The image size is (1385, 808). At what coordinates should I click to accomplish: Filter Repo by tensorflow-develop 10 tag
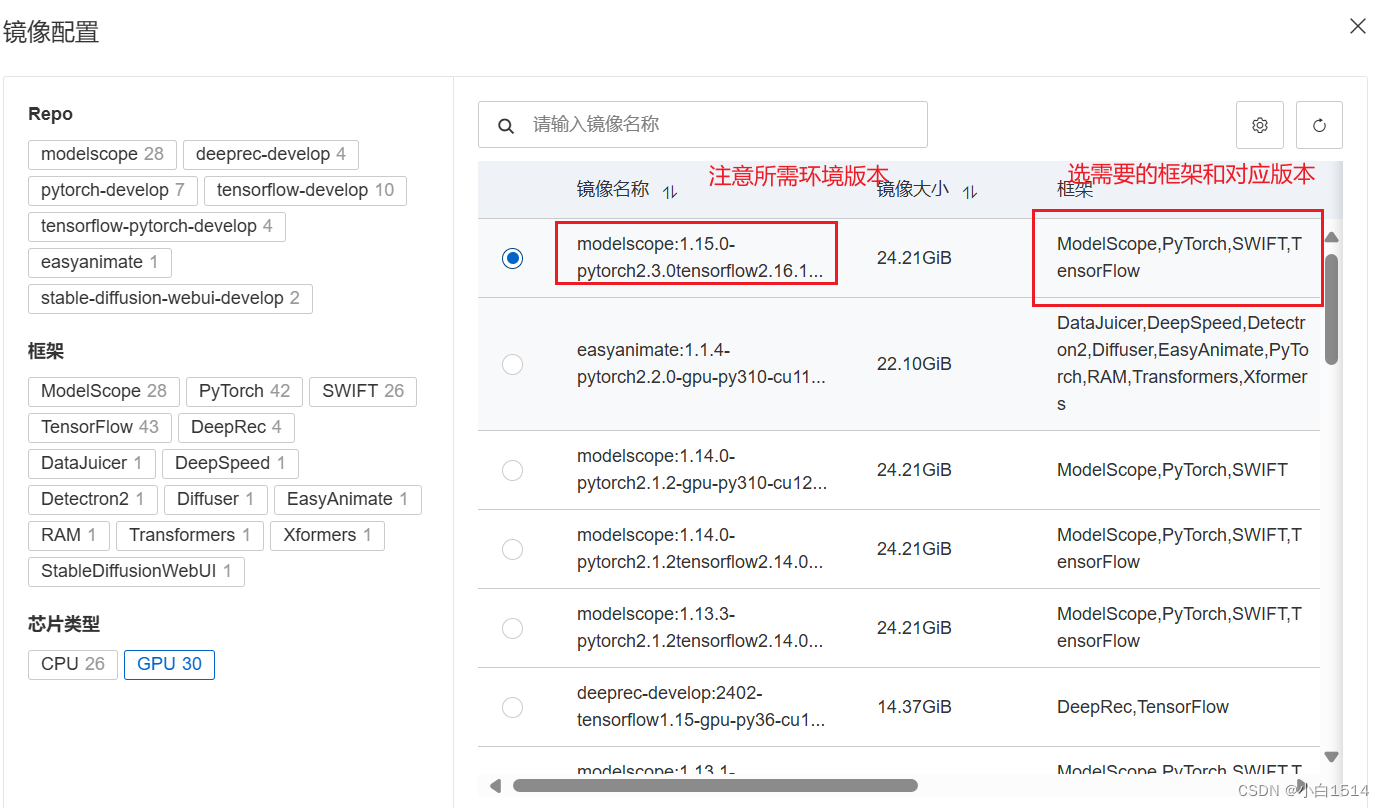pyautogui.click(x=305, y=190)
